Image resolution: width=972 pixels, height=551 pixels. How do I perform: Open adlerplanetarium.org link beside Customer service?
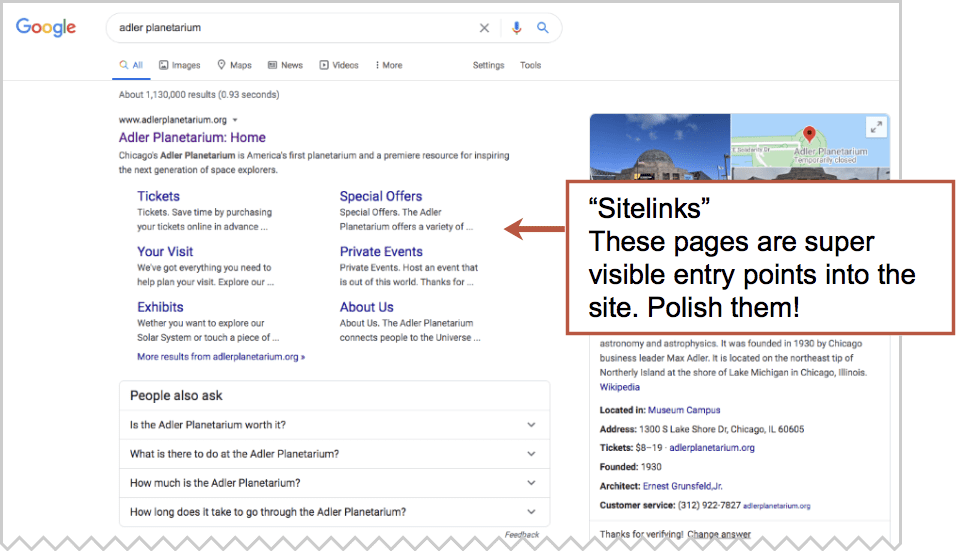[777, 506]
